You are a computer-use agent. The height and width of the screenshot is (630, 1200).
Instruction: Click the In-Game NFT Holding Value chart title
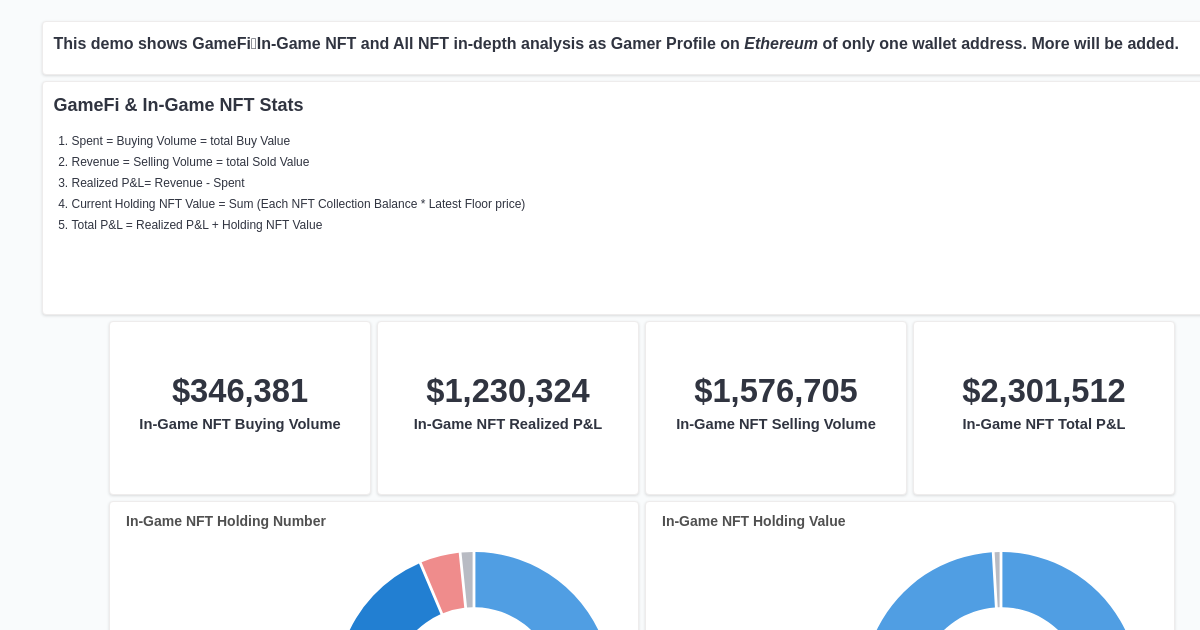754,521
